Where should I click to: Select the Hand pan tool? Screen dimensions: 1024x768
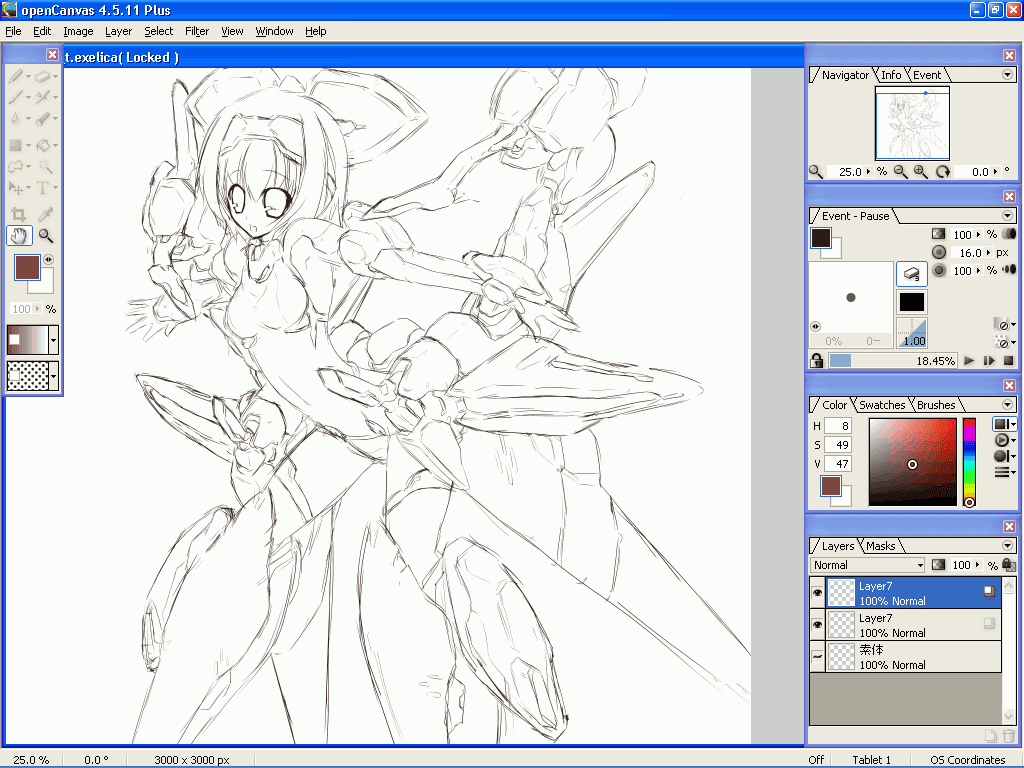pos(18,236)
